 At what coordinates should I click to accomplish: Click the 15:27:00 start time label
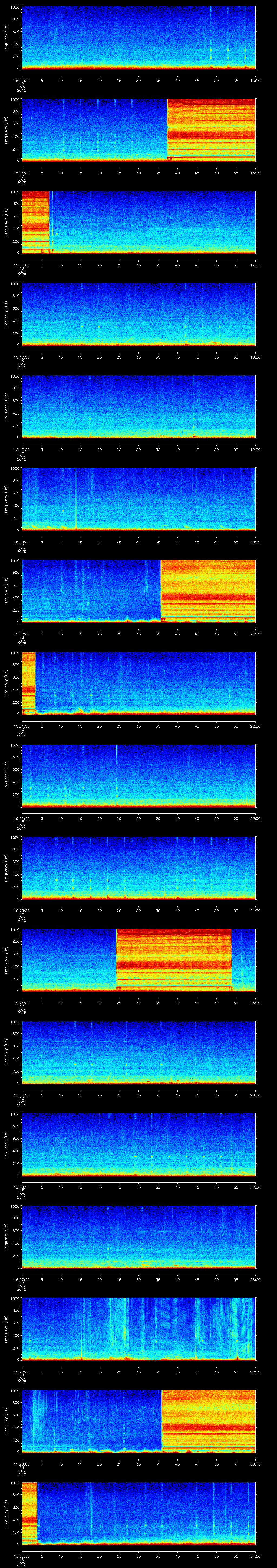21,1279
